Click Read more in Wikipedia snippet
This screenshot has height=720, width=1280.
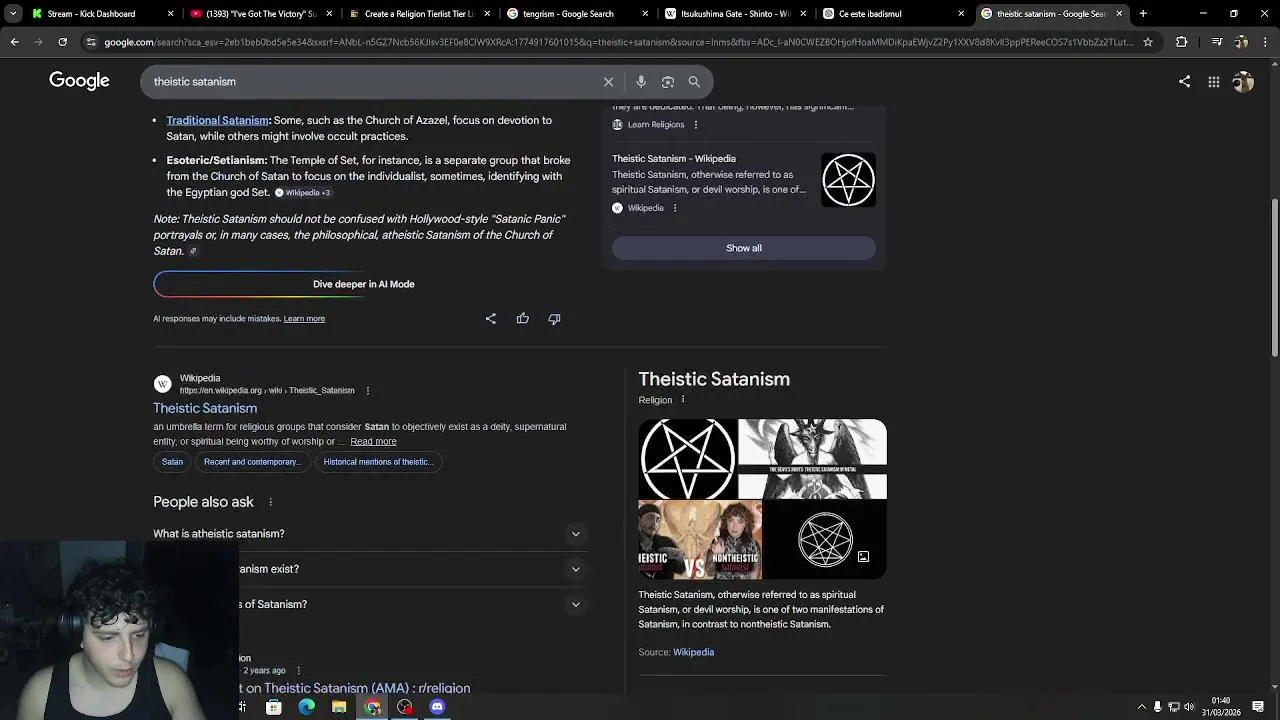pos(373,442)
